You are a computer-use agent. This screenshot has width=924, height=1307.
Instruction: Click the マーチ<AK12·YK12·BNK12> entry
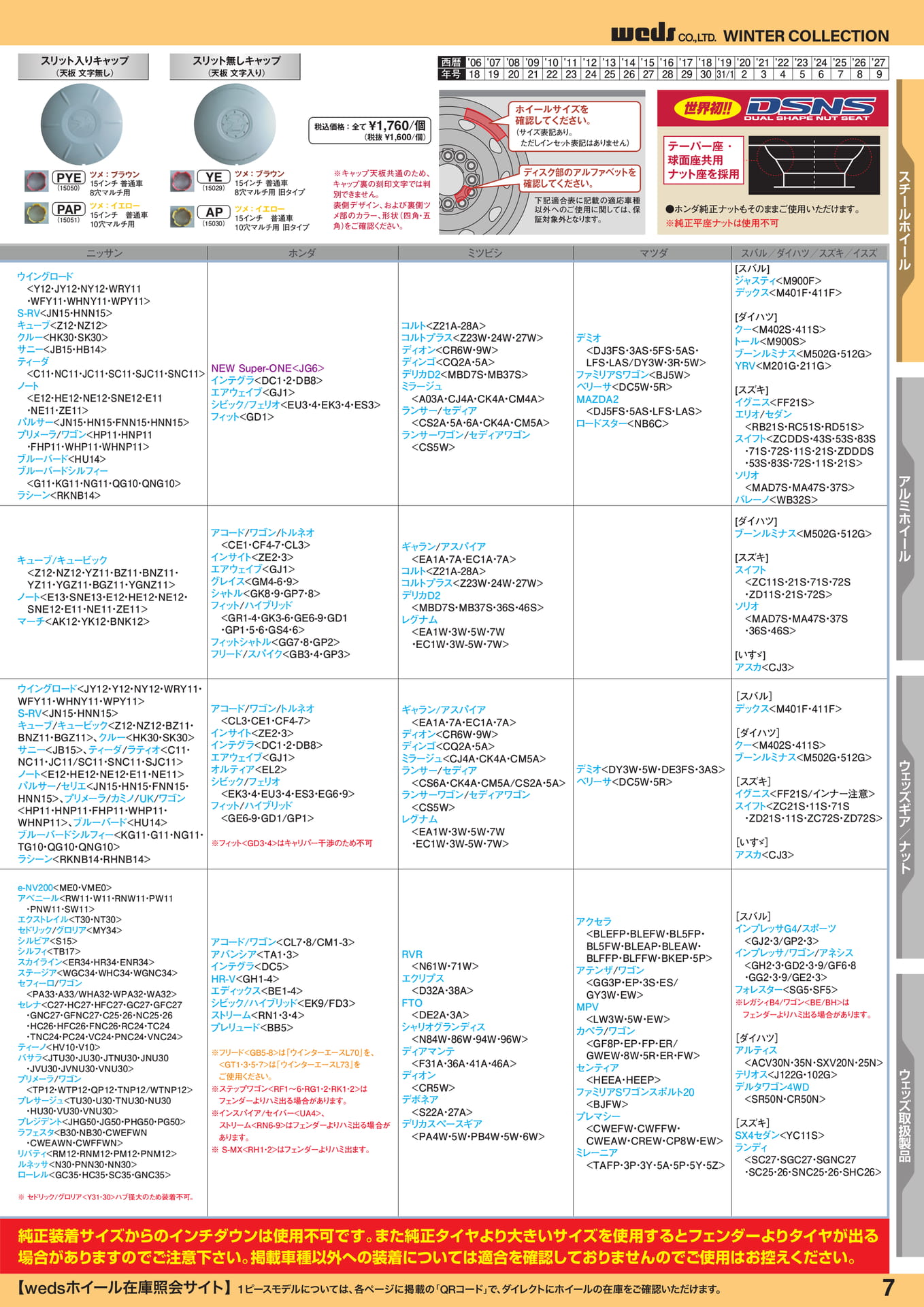pyautogui.click(x=83, y=622)
